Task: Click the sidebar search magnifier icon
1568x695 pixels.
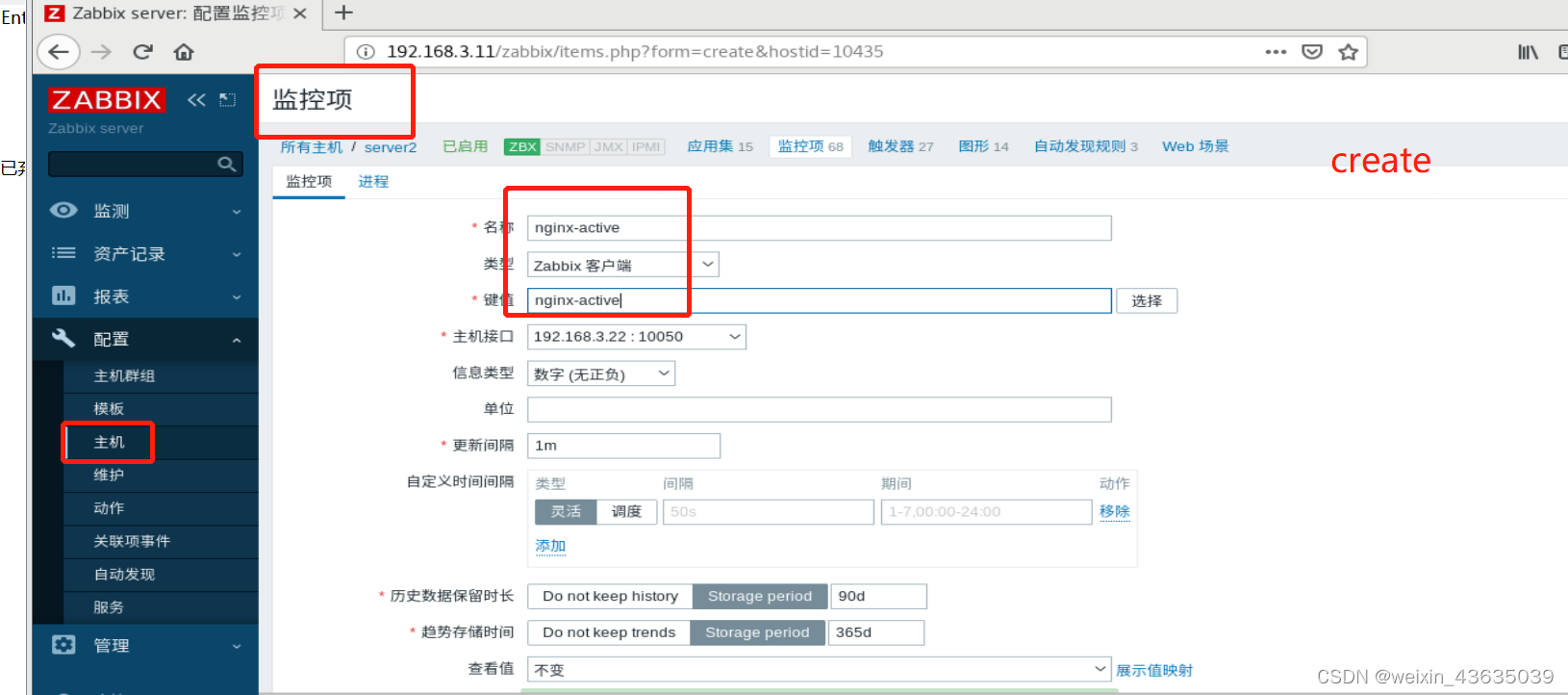Action: click(227, 165)
